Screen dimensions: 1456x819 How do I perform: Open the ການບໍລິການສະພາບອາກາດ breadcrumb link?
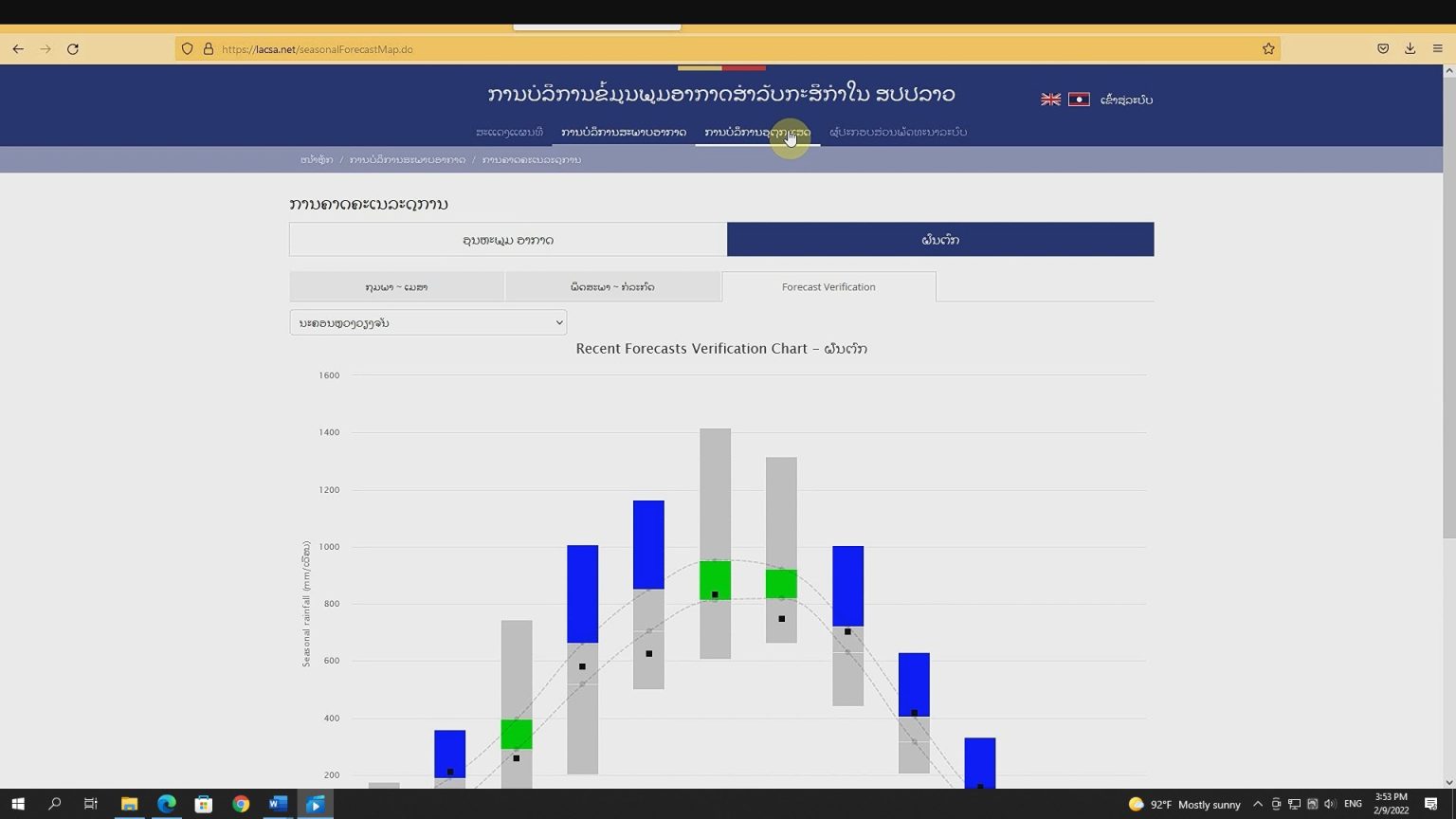pyautogui.click(x=408, y=159)
